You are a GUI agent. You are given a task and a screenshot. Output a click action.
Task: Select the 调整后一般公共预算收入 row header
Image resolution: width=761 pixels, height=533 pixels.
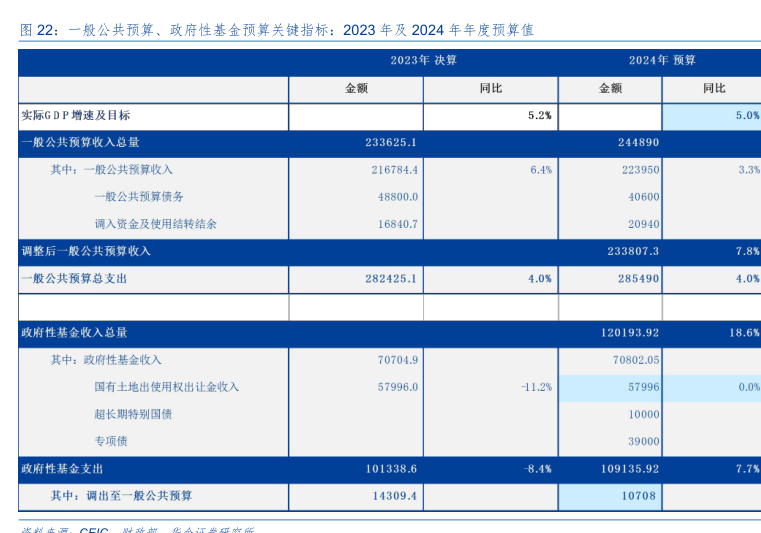(86, 251)
